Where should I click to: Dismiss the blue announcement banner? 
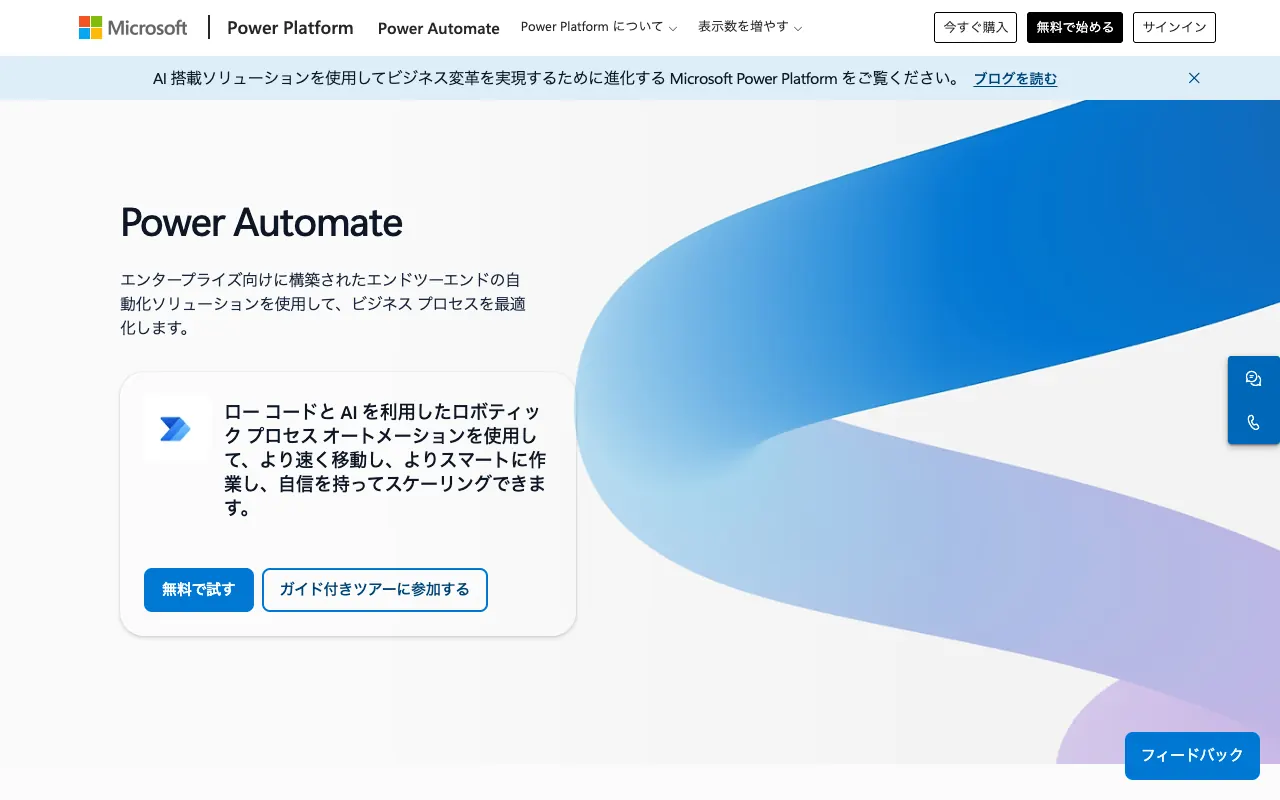click(1194, 78)
